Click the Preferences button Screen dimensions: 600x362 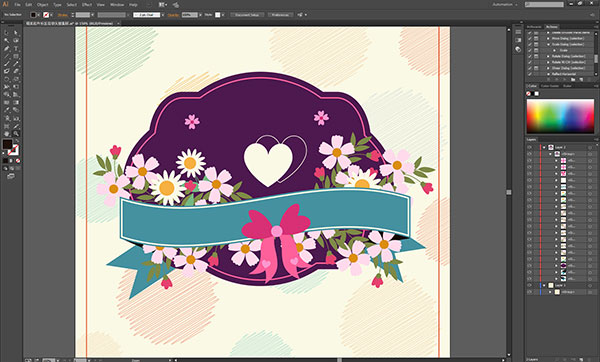point(280,15)
